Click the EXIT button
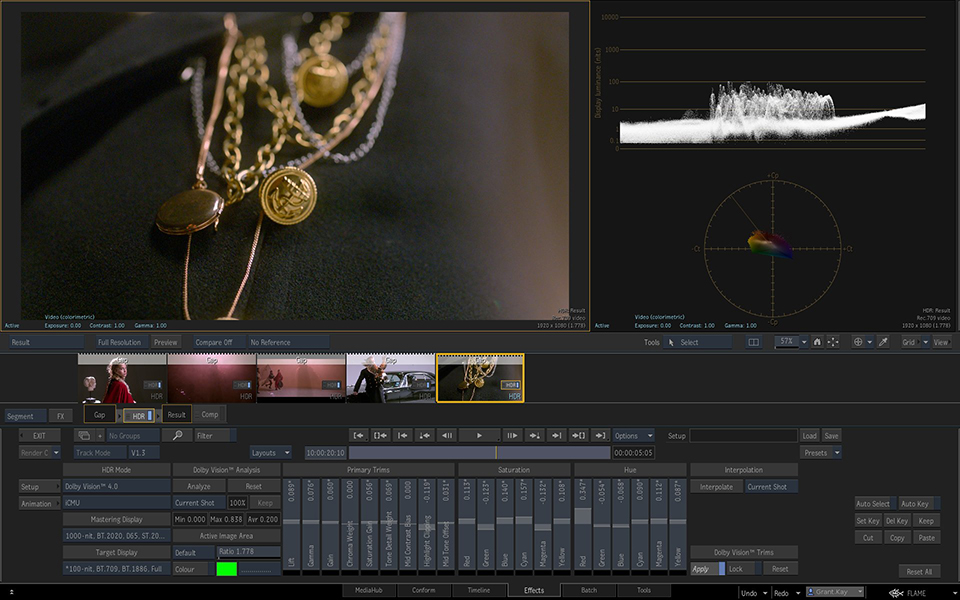This screenshot has width=960, height=600. [x=39, y=435]
